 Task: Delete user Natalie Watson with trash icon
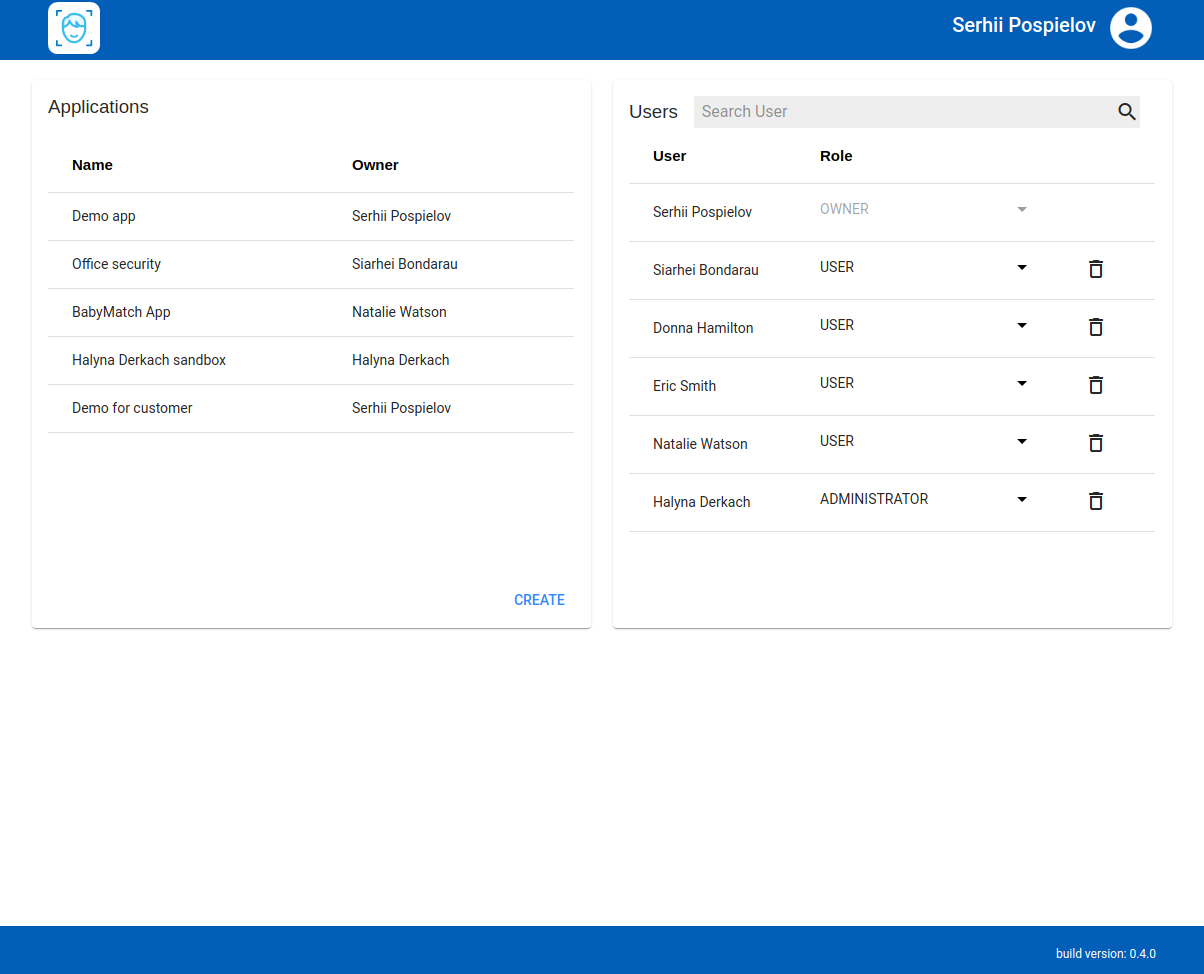pyautogui.click(x=1096, y=442)
